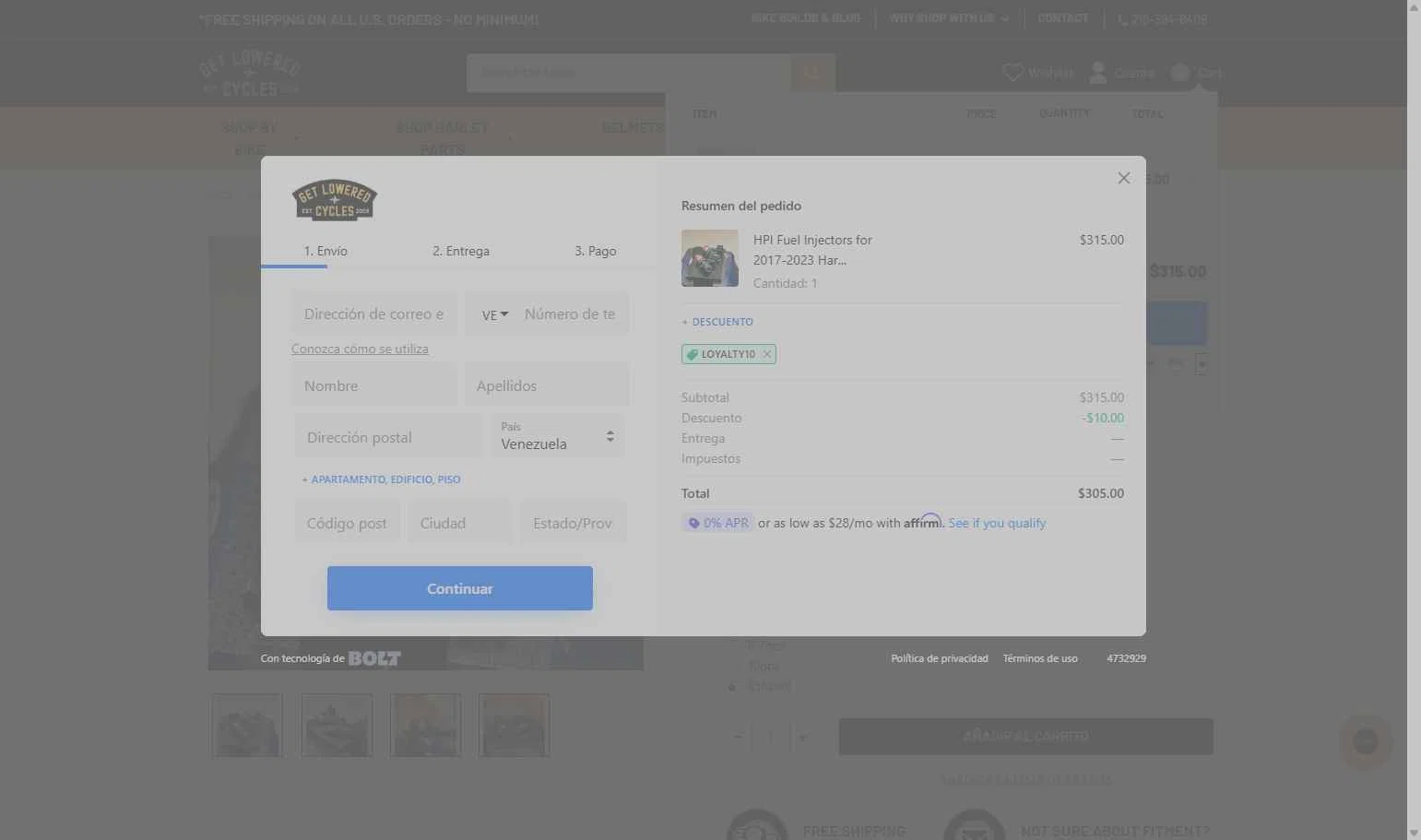Screen dimensions: 1421x840
Task: Click the Dirección de correo email field
Action: tap(374, 314)
